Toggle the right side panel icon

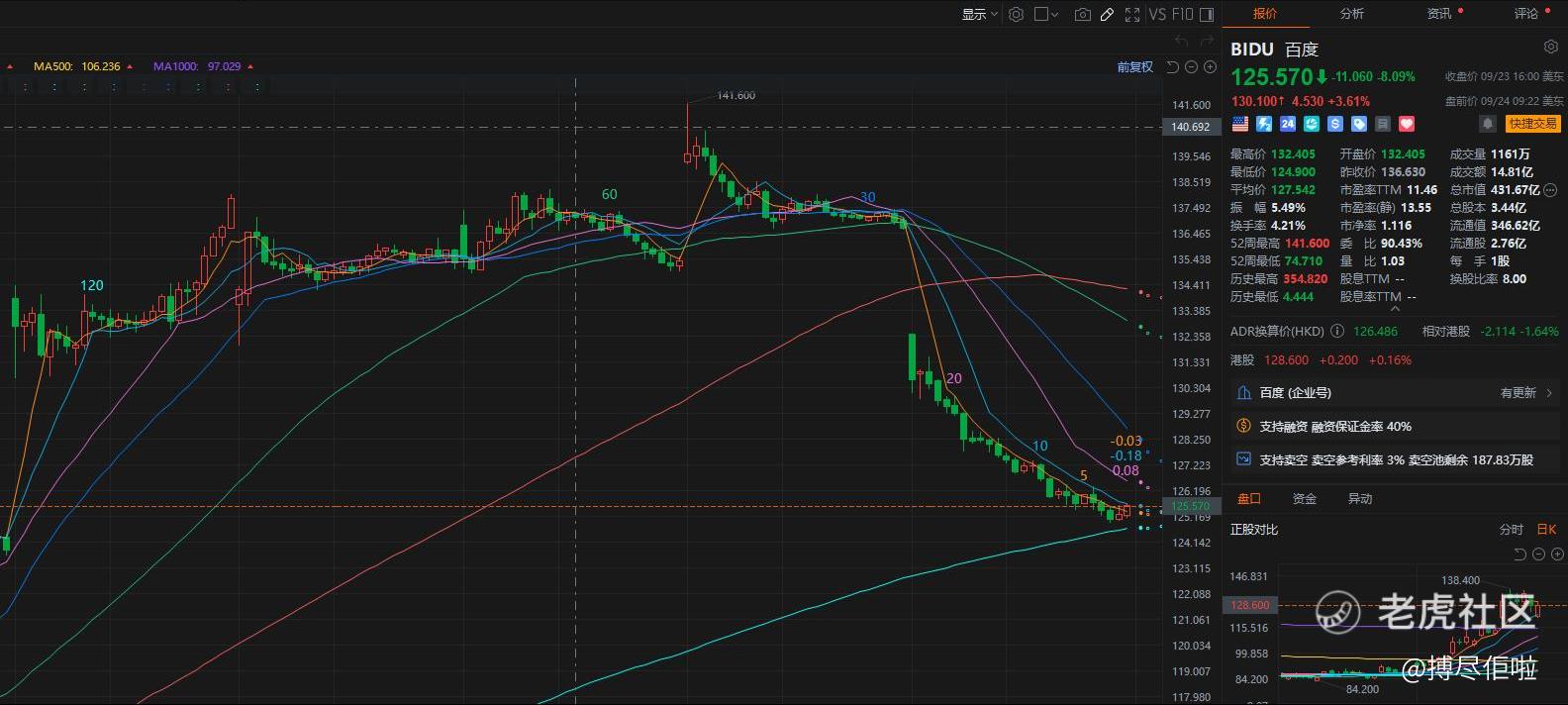click(x=1206, y=14)
